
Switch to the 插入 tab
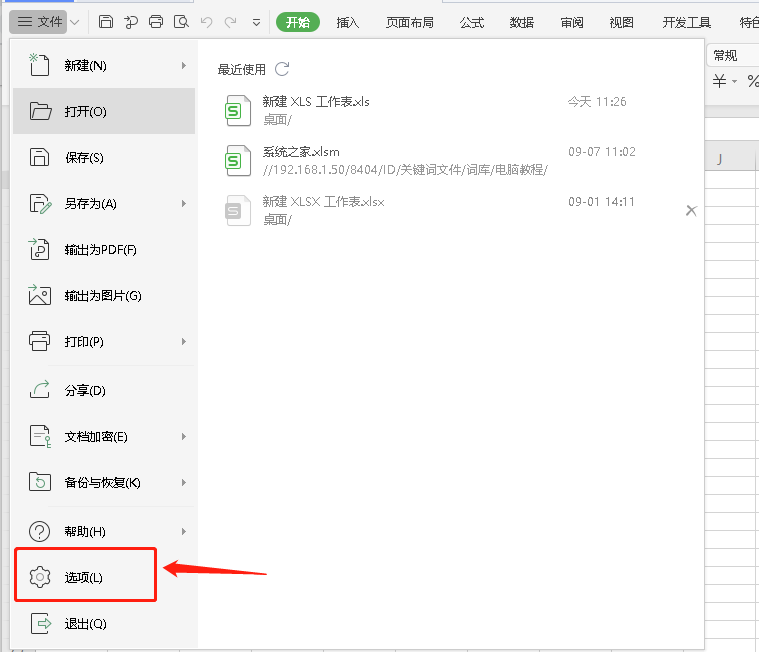pyautogui.click(x=348, y=22)
